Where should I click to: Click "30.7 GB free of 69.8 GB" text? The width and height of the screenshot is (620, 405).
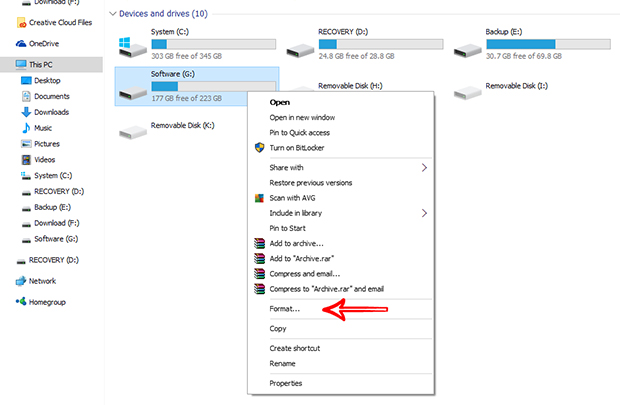[524, 56]
